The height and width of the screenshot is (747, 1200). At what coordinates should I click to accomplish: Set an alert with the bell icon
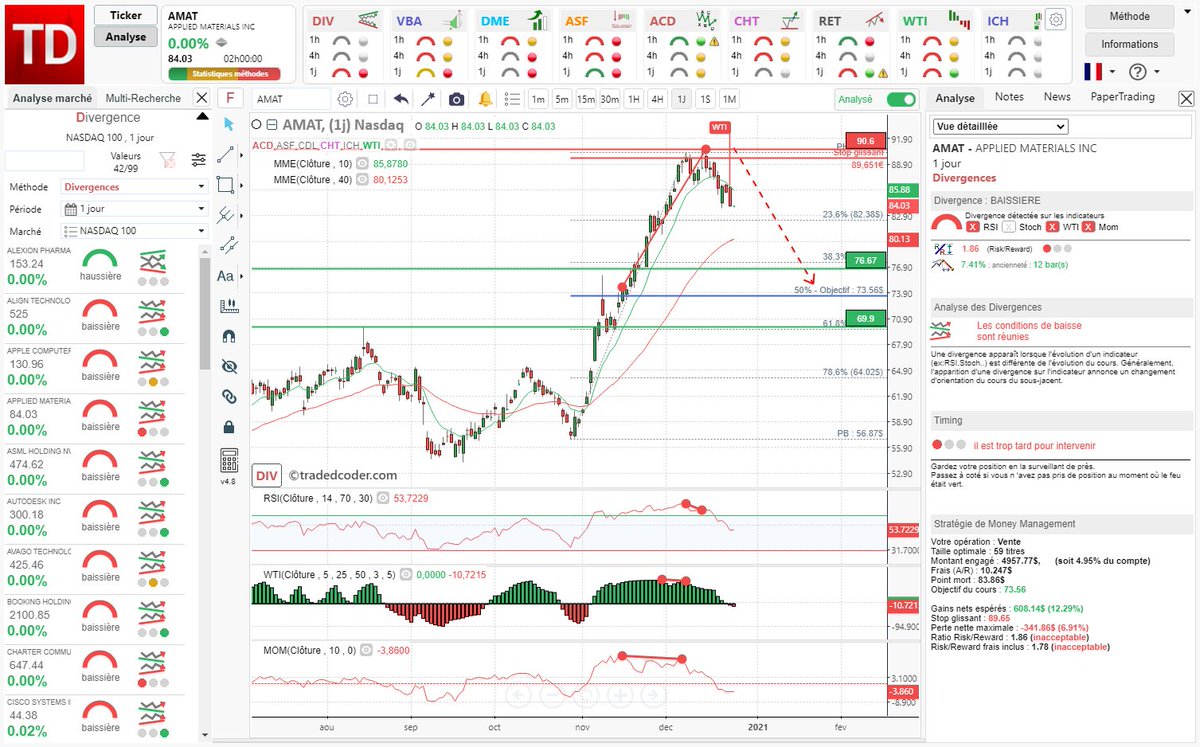coord(485,99)
